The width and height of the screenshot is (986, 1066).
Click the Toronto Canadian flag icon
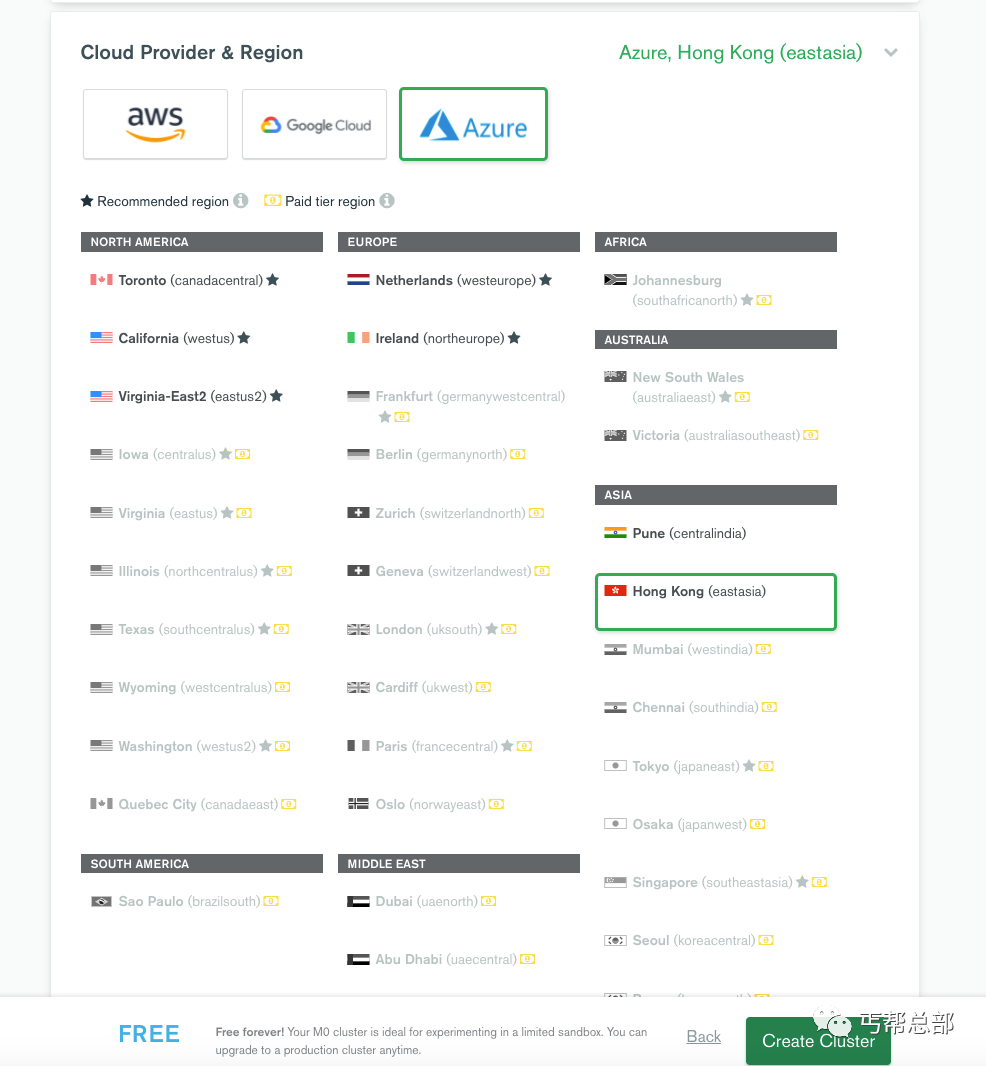point(101,280)
